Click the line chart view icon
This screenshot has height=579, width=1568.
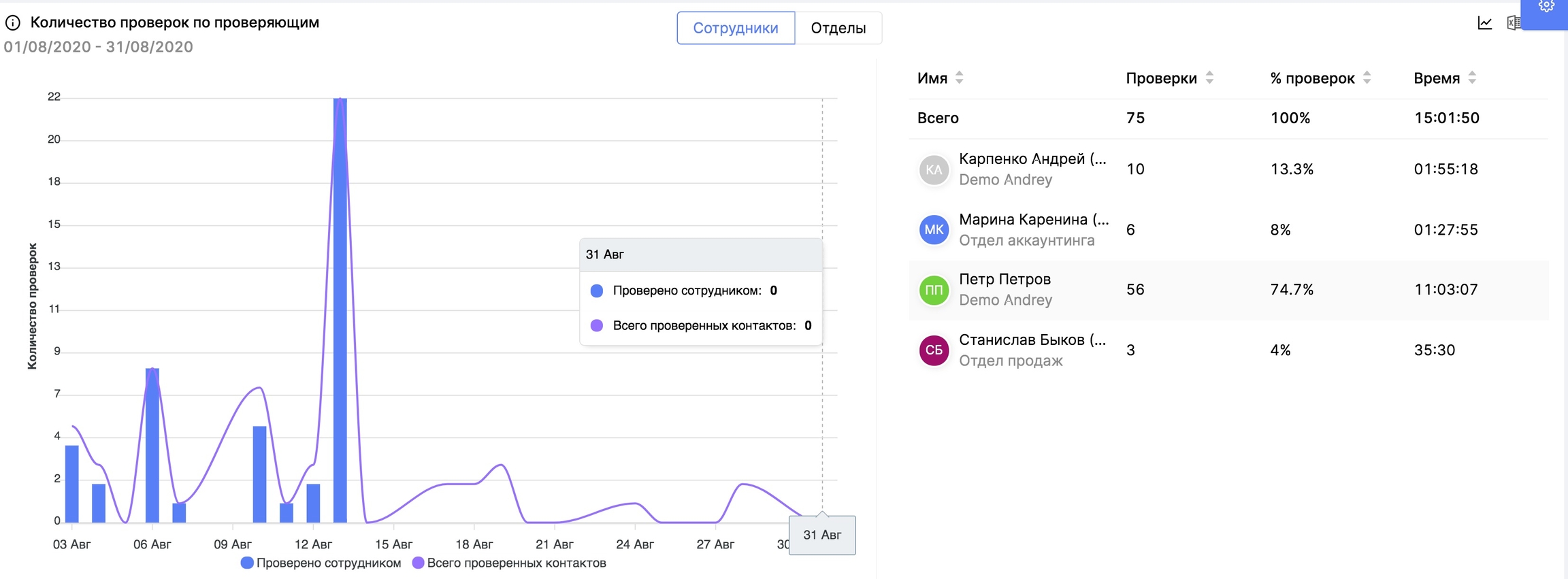1484,23
